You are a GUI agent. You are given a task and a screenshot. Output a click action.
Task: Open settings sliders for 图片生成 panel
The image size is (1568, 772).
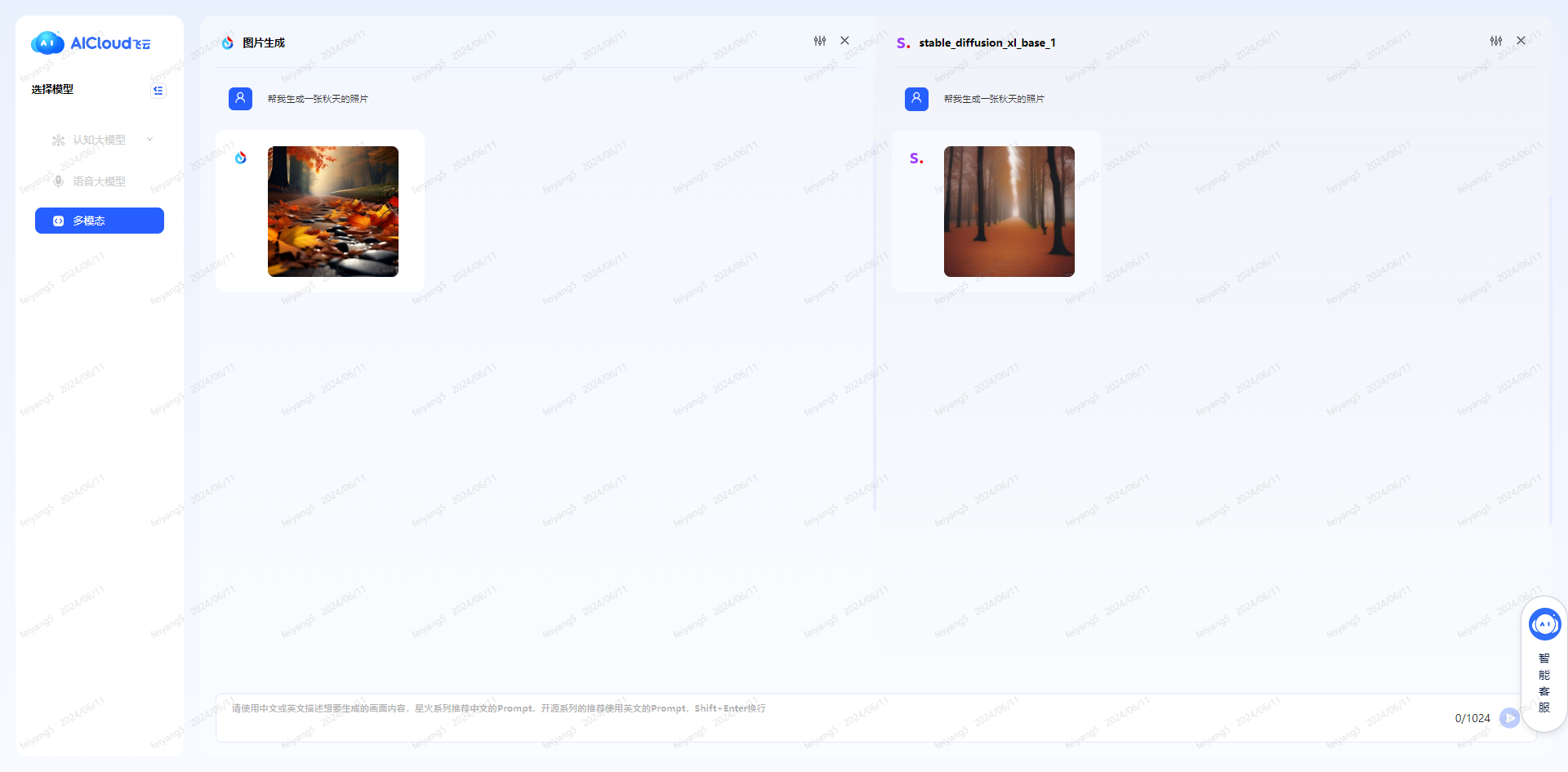click(819, 41)
